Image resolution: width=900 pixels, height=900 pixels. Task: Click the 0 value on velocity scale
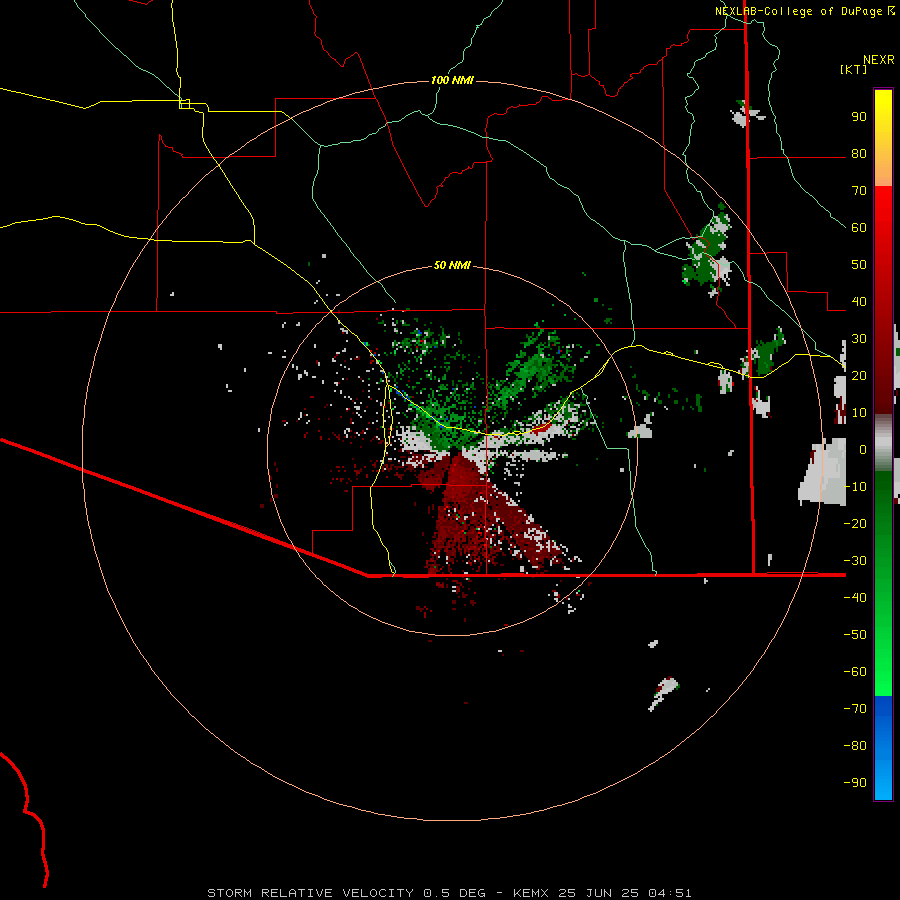863,449
